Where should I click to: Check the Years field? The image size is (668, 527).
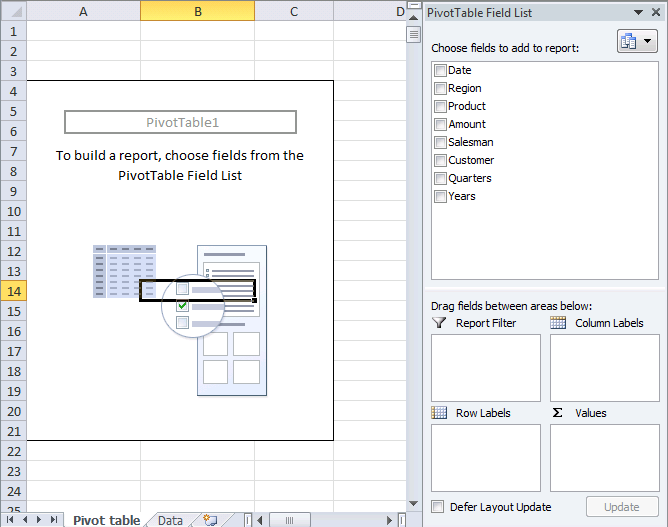click(x=440, y=196)
